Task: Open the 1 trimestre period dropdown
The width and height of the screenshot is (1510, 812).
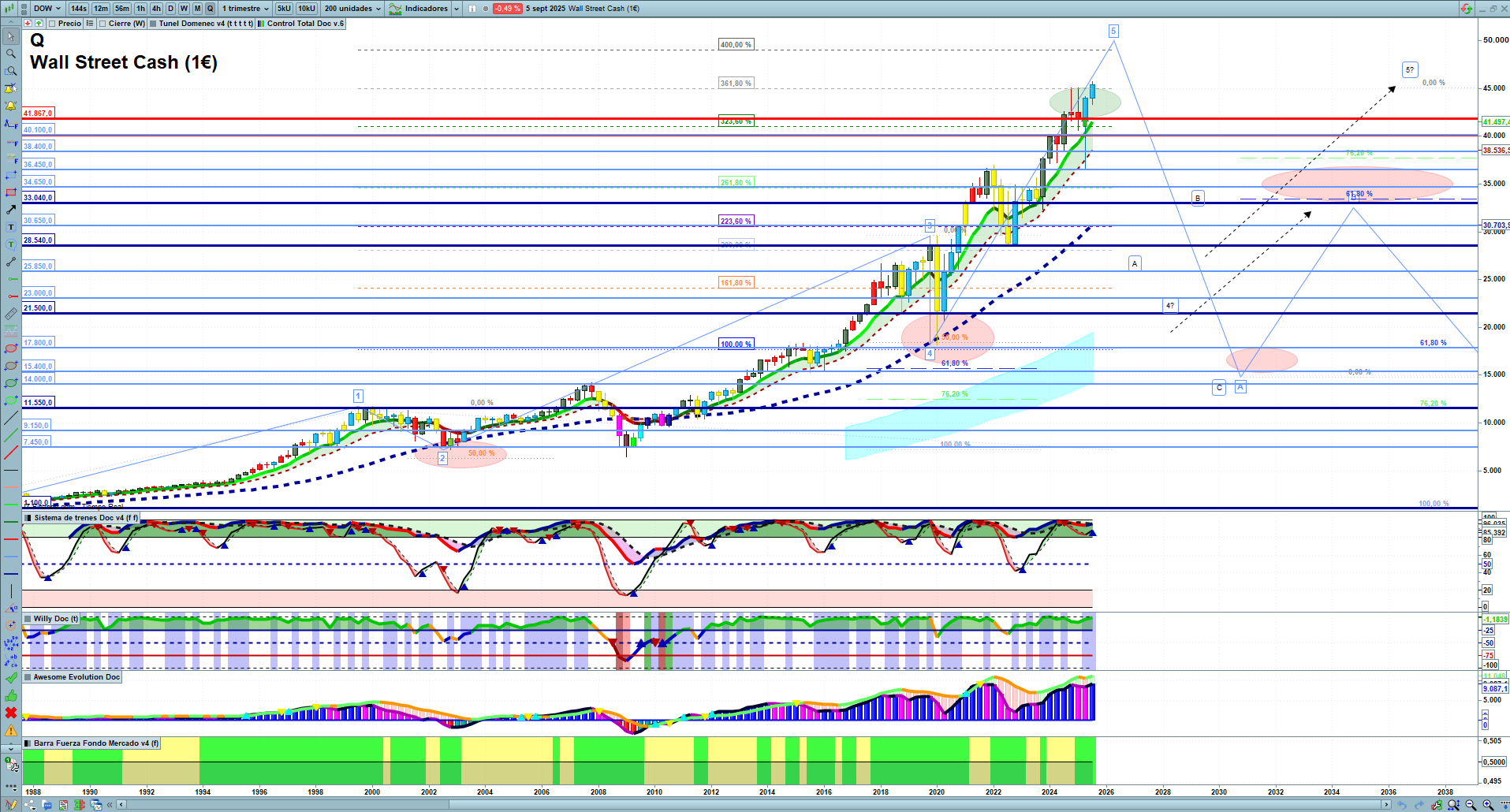Action: tap(245, 9)
